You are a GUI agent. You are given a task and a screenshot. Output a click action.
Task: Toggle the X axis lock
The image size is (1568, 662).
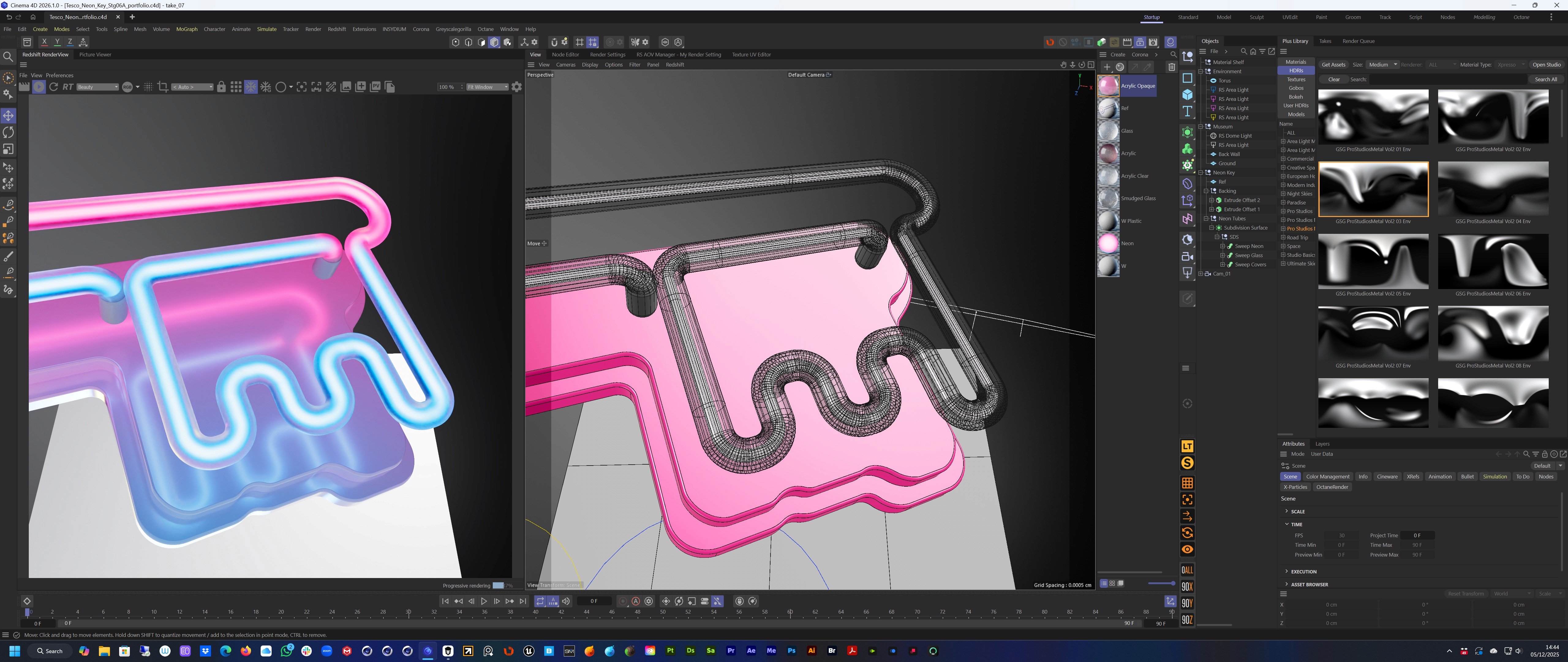pyautogui.click(x=44, y=42)
